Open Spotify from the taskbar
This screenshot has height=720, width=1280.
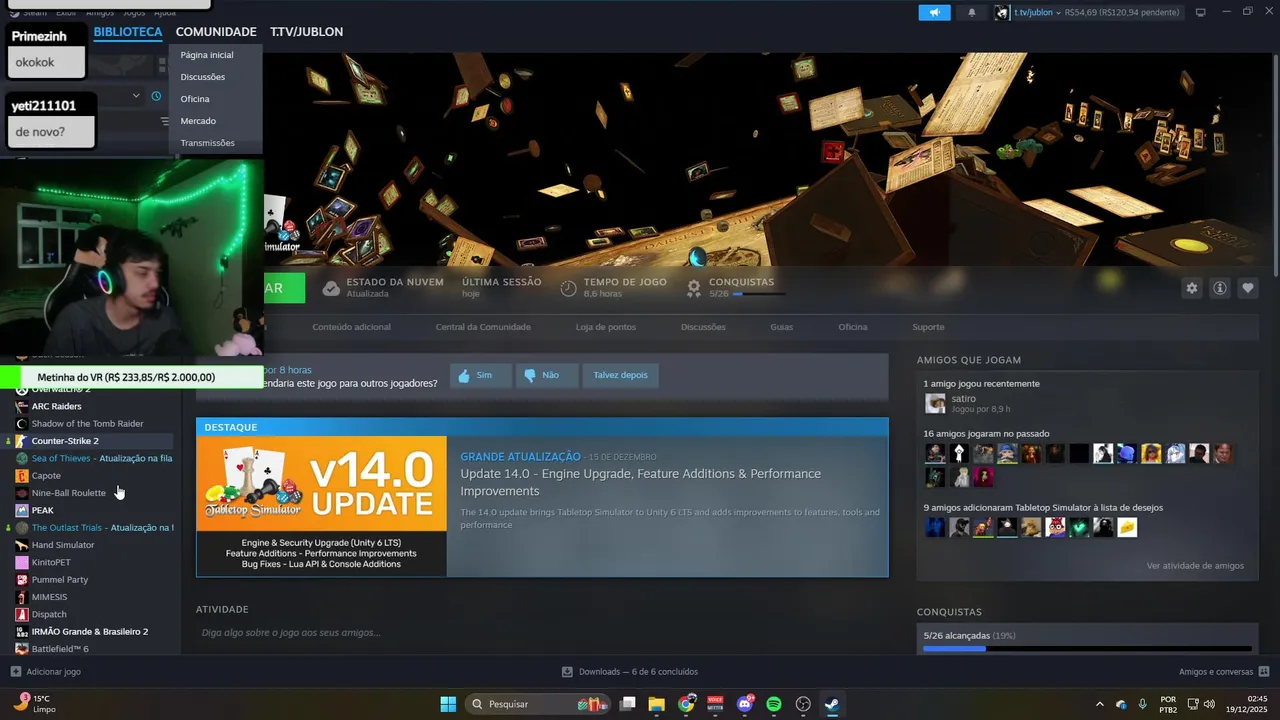click(x=774, y=704)
